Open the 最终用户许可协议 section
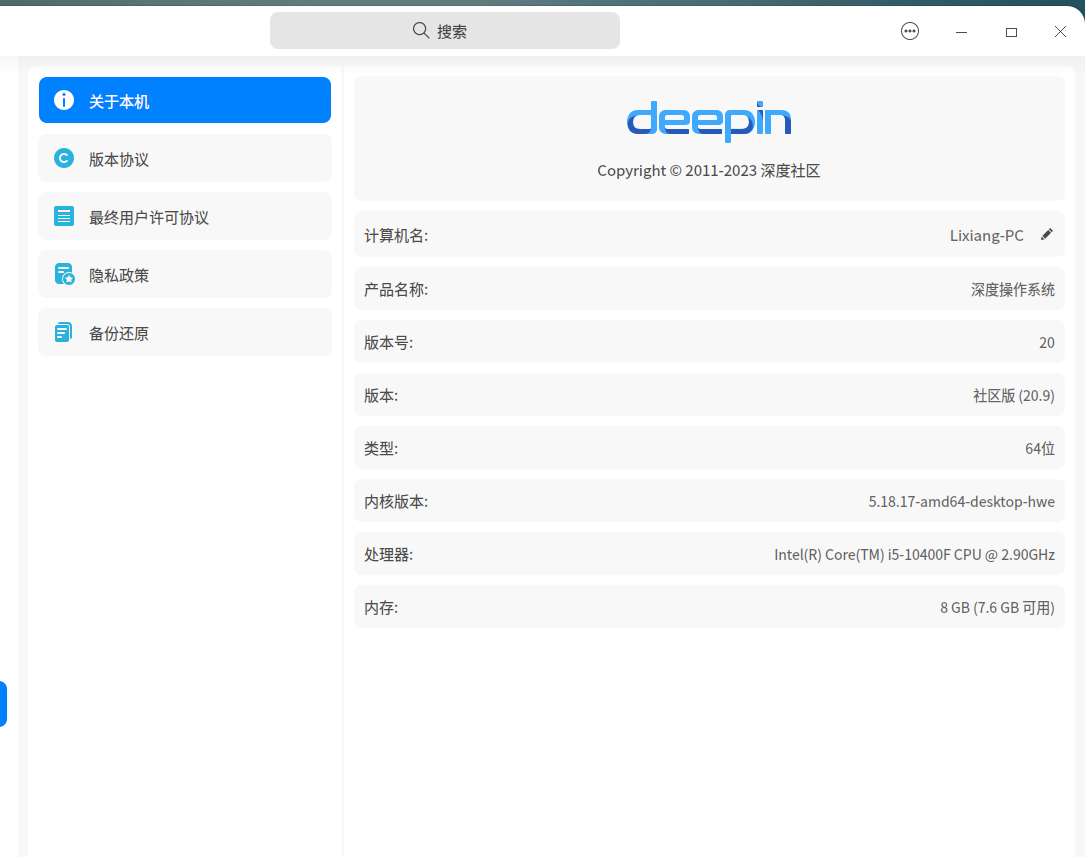This screenshot has height=857, width=1085. coord(185,216)
